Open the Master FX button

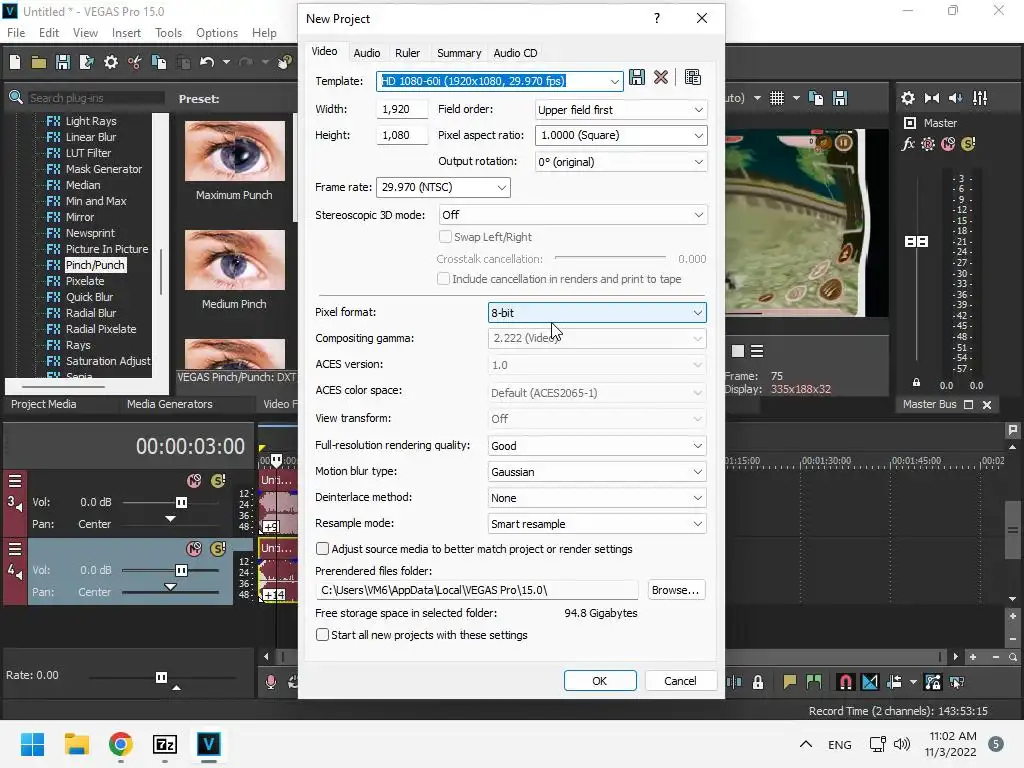click(908, 144)
